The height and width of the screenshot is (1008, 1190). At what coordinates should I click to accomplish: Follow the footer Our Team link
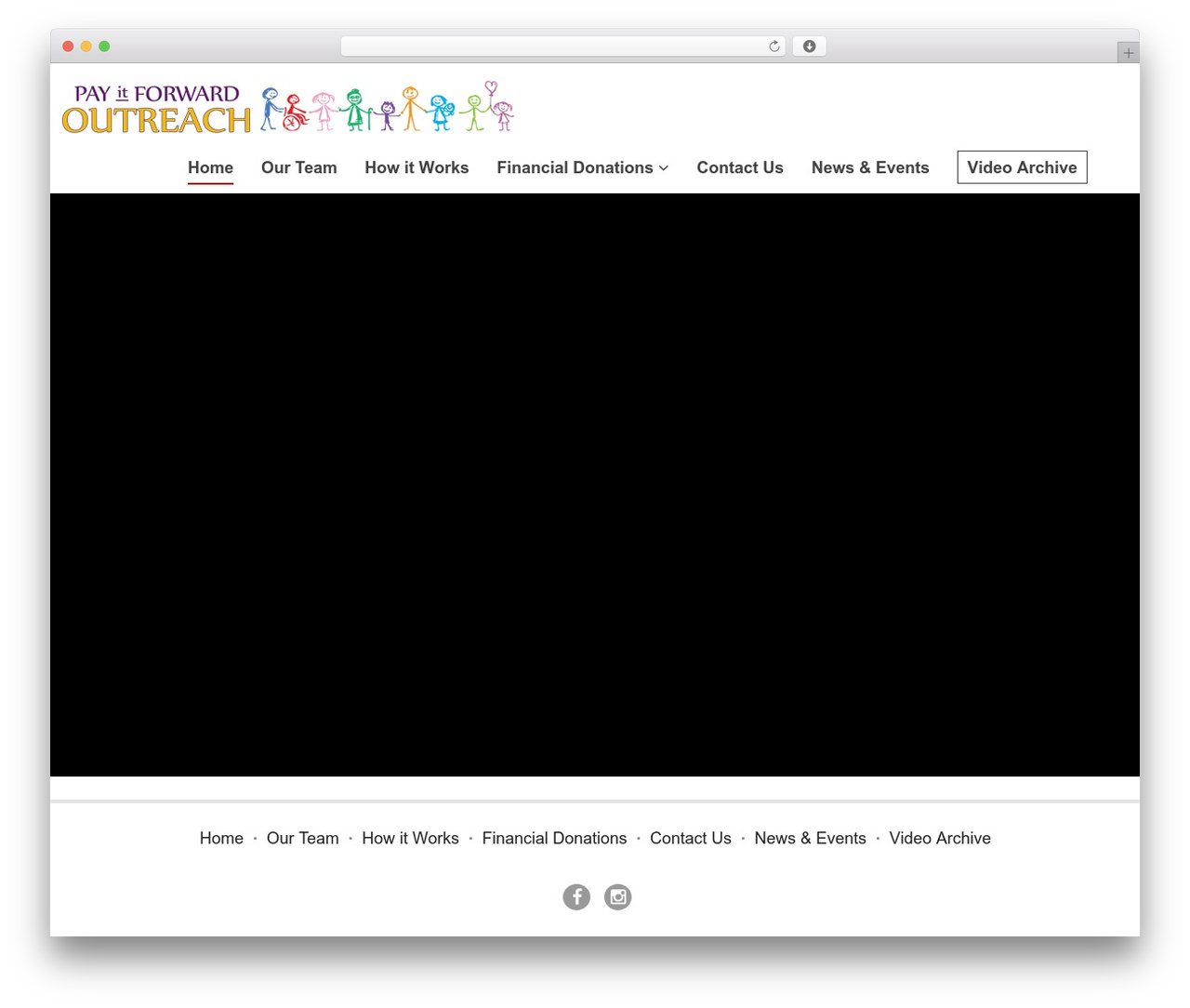[303, 838]
